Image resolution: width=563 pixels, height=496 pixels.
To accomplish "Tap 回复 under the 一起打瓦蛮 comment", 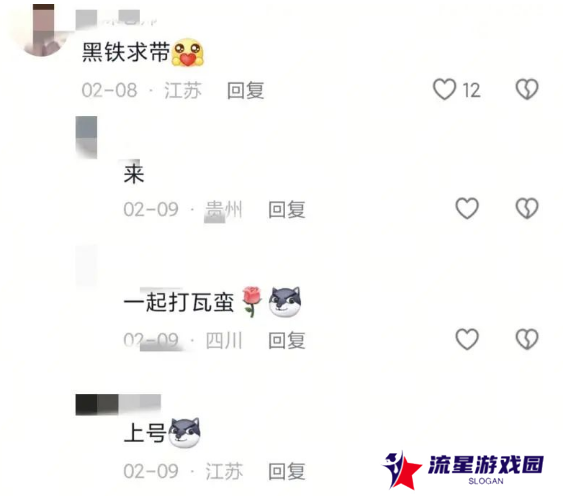I will [287, 340].
